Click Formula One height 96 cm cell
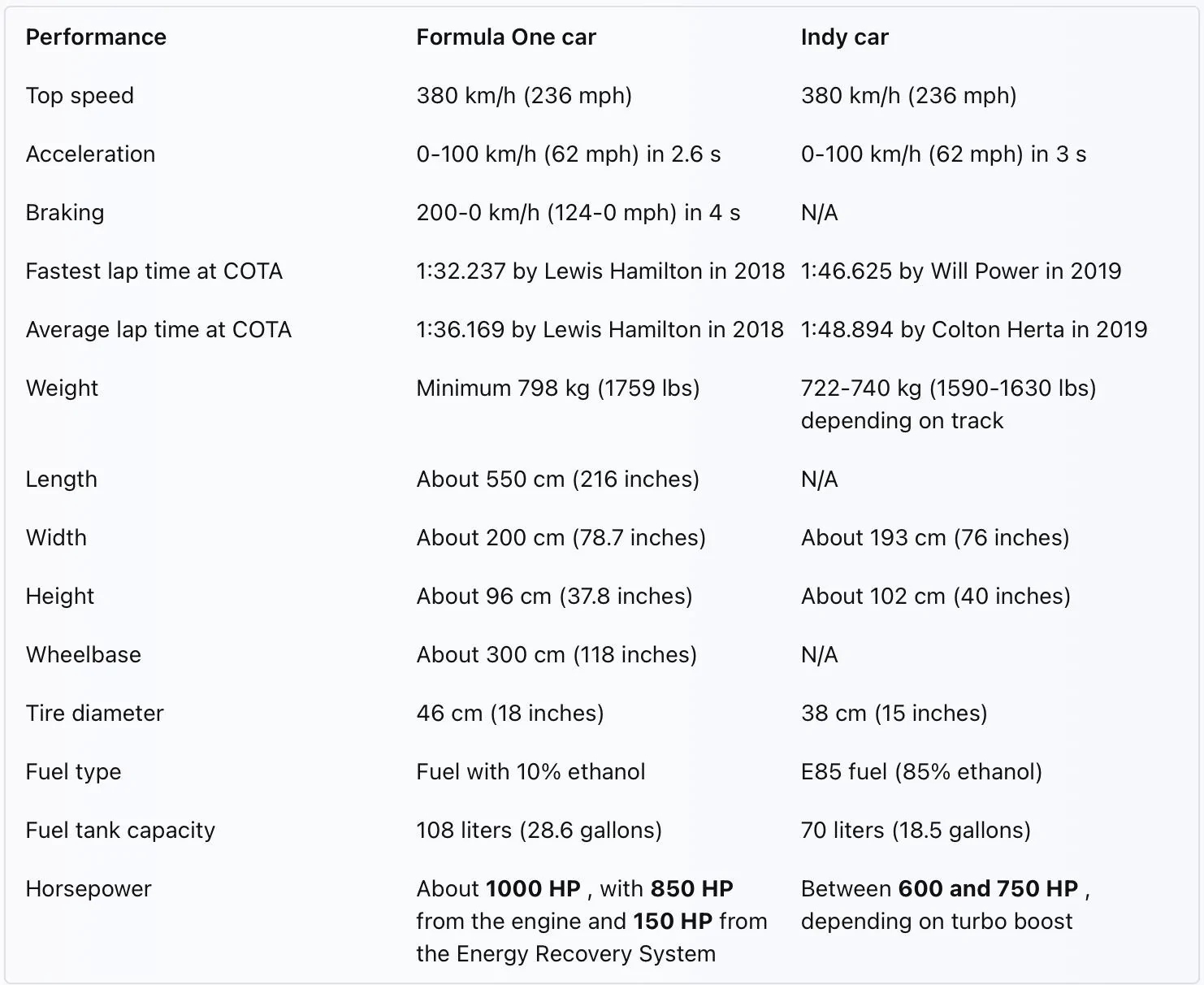Screen dimensions: 1204x985 pyautogui.click(x=555, y=597)
